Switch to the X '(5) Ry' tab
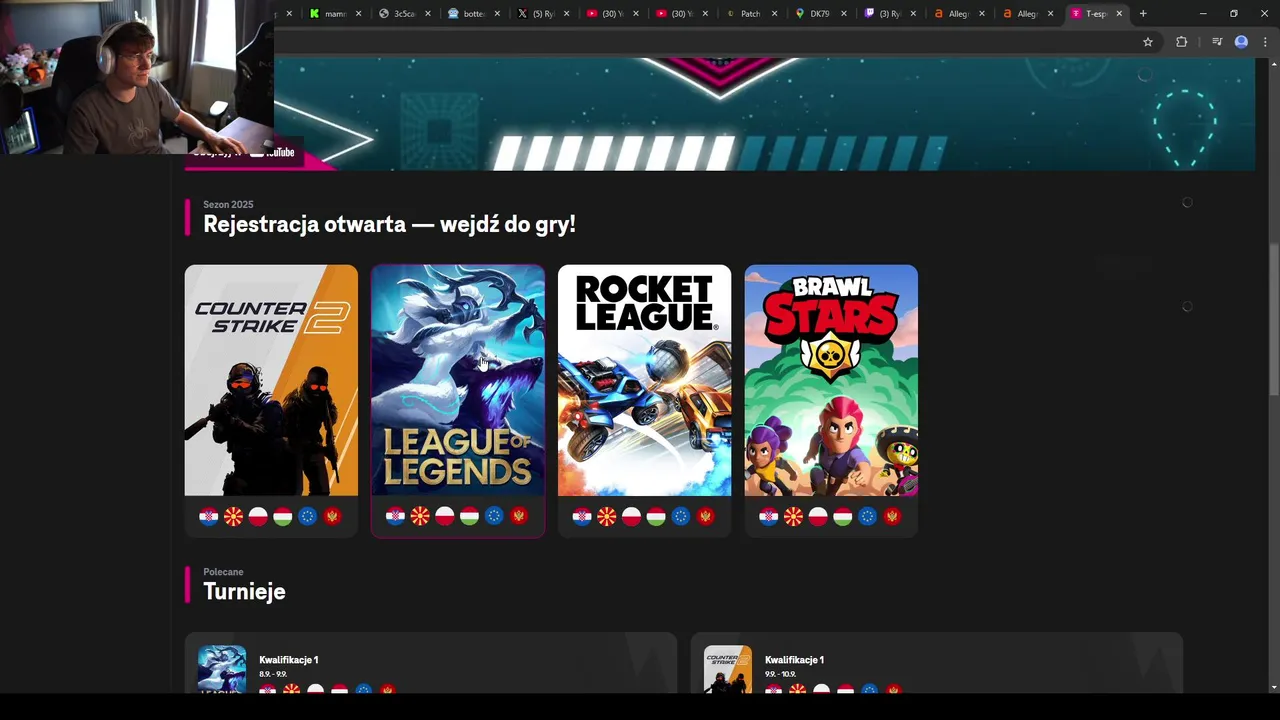 [543, 13]
